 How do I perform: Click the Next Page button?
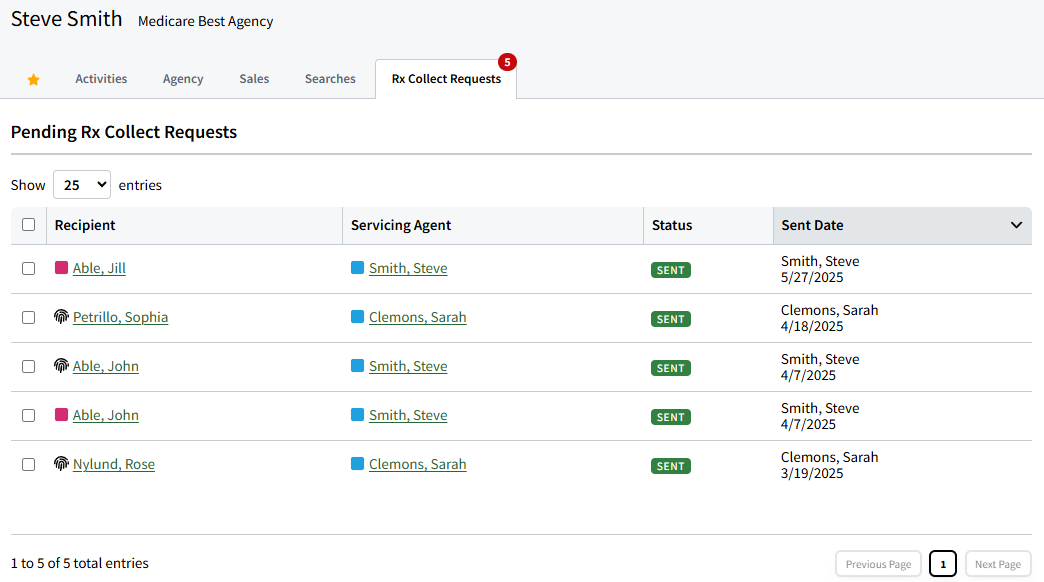(x=998, y=564)
